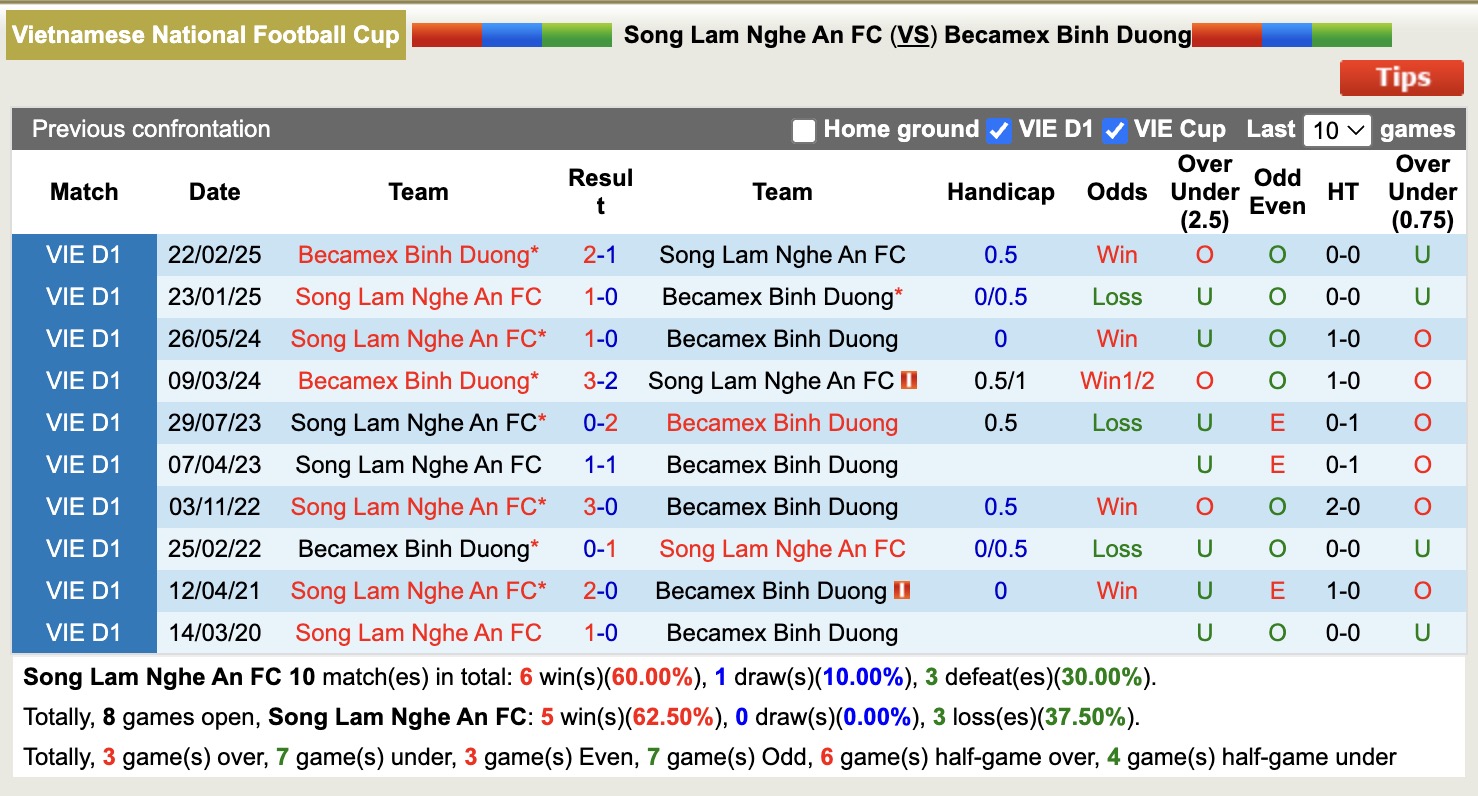The width and height of the screenshot is (1478, 796).
Task: Uncheck the VIE D1 checkbox
Action: tap(998, 130)
